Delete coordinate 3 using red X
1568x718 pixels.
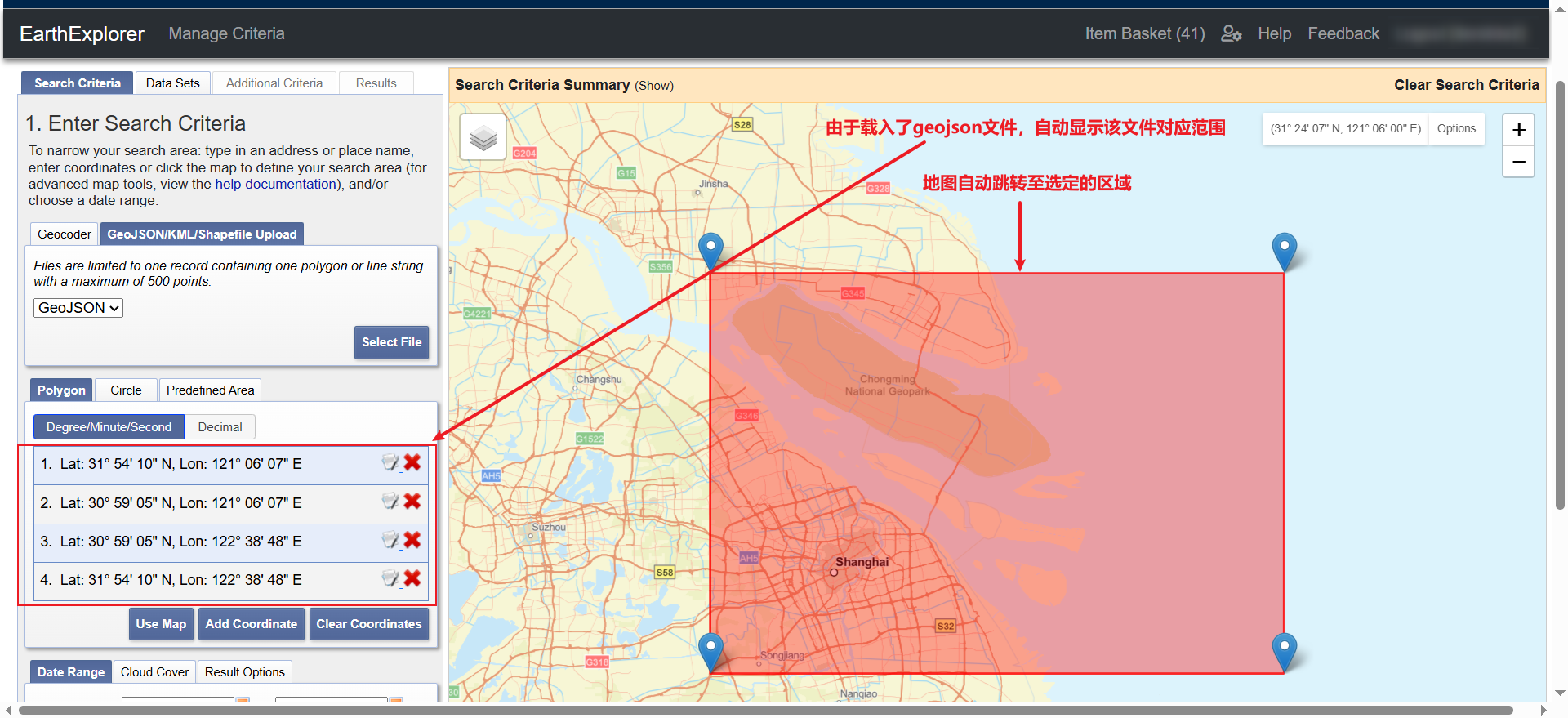pos(412,540)
